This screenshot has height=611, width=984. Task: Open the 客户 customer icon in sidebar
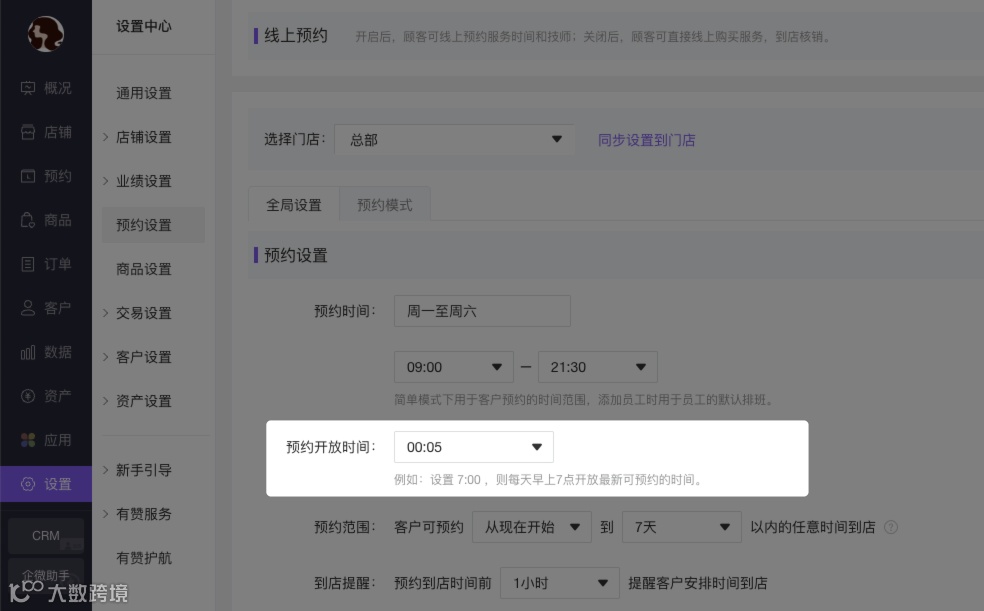28,308
